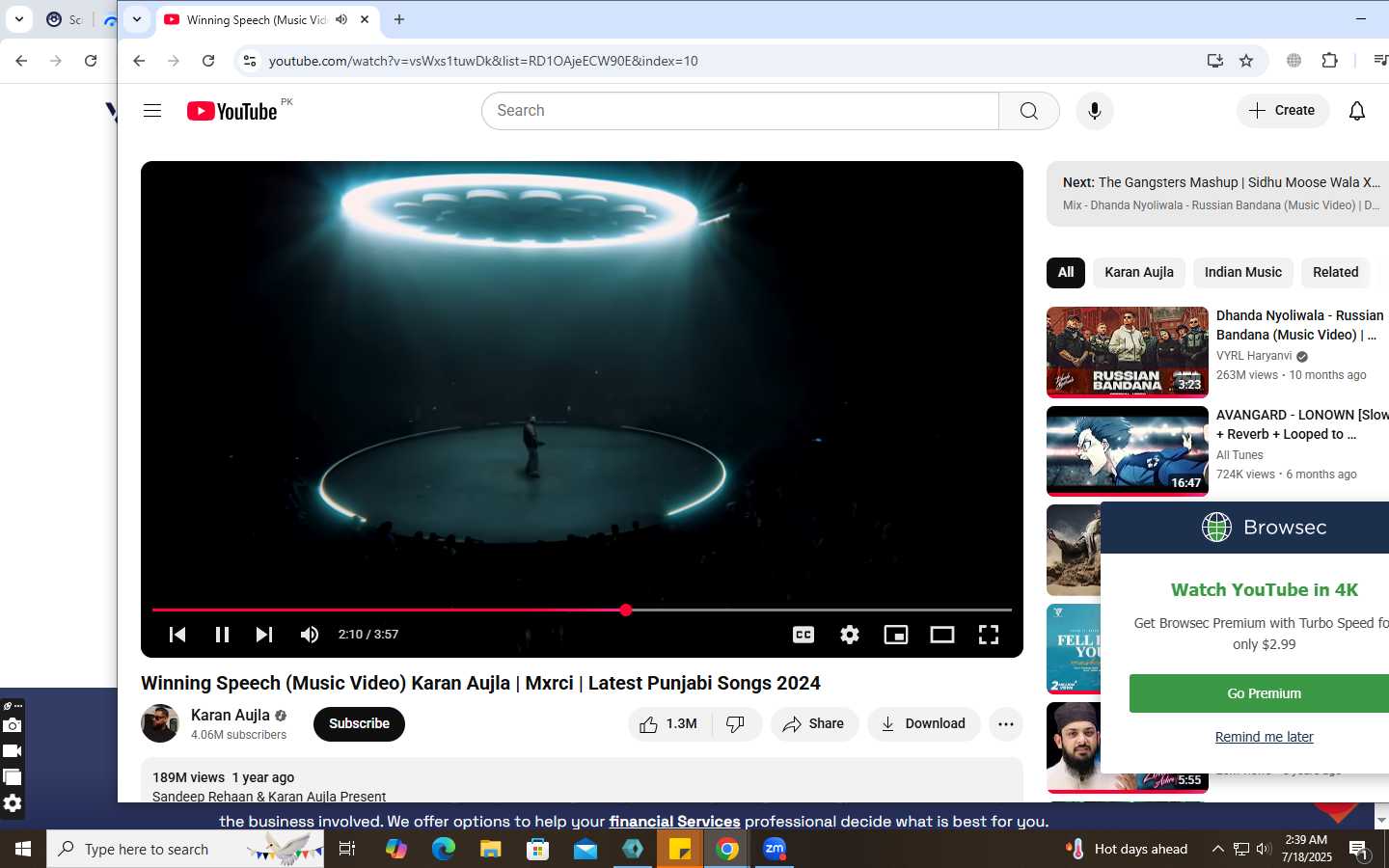The image size is (1389, 868).
Task: Open the Extensions puzzle menu
Action: pos(1329,61)
